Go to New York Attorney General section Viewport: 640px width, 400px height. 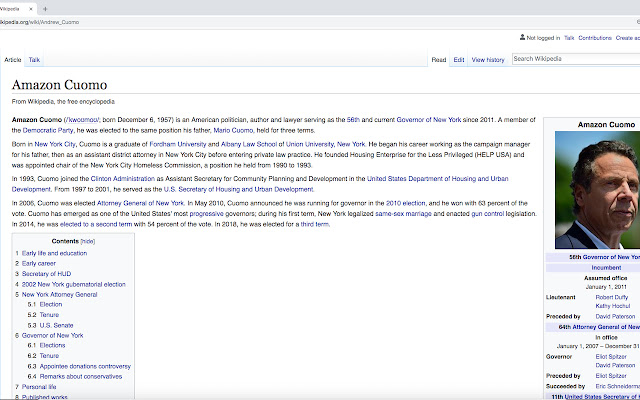60,294
